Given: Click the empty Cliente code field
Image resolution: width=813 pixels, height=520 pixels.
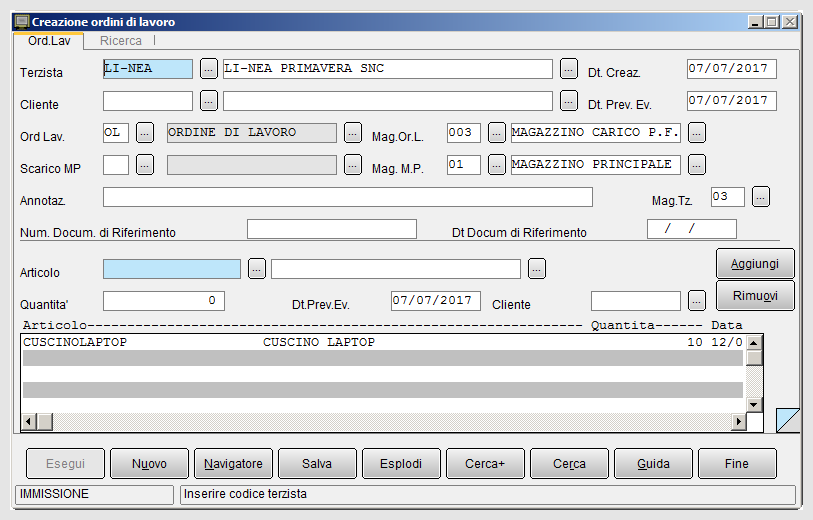Looking at the screenshot, I should tap(148, 101).
